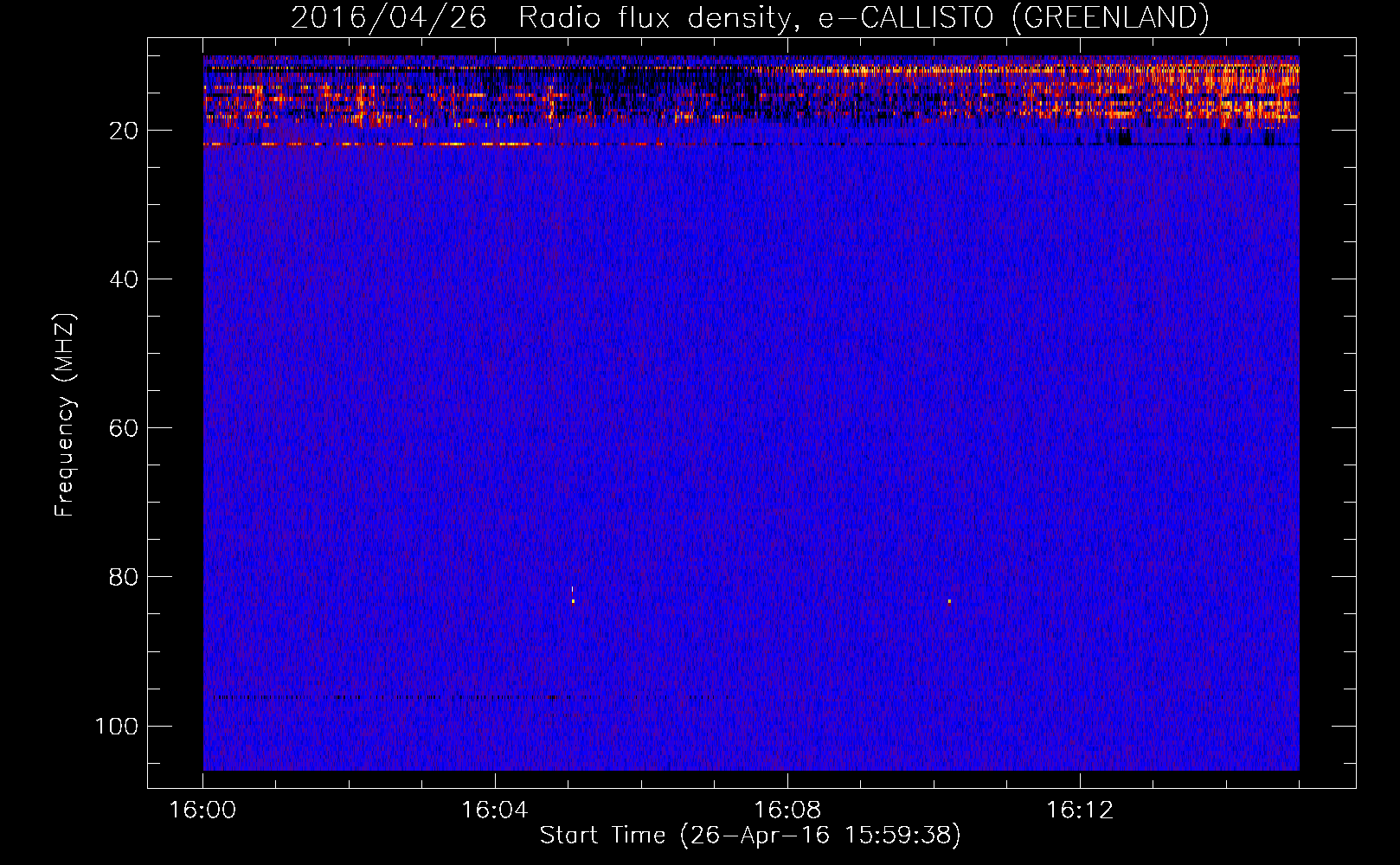The width and height of the screenshot is (1400, 865).
Task: Click the 16:08 time axis label
Action: click(x=787, y=811)
